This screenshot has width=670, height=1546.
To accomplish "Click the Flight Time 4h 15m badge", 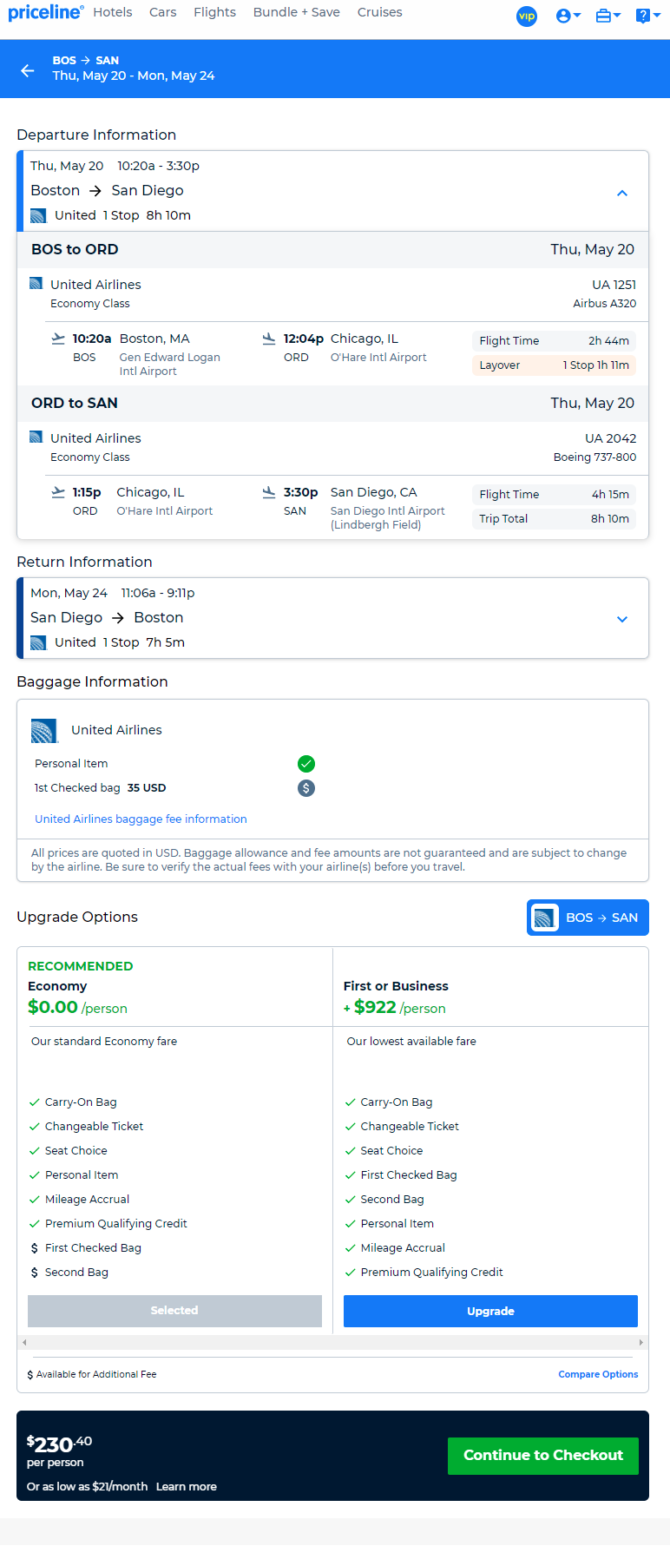I will tap(554, 495).
